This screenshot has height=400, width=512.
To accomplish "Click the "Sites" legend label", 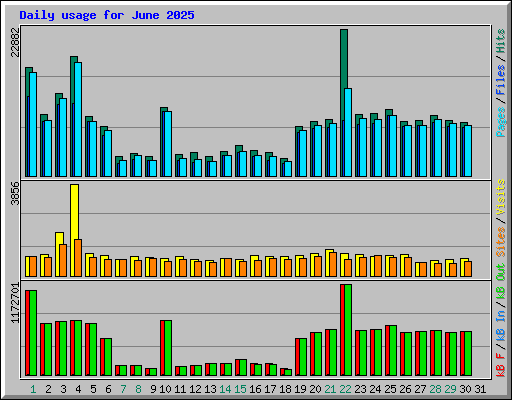I will 501,242.
